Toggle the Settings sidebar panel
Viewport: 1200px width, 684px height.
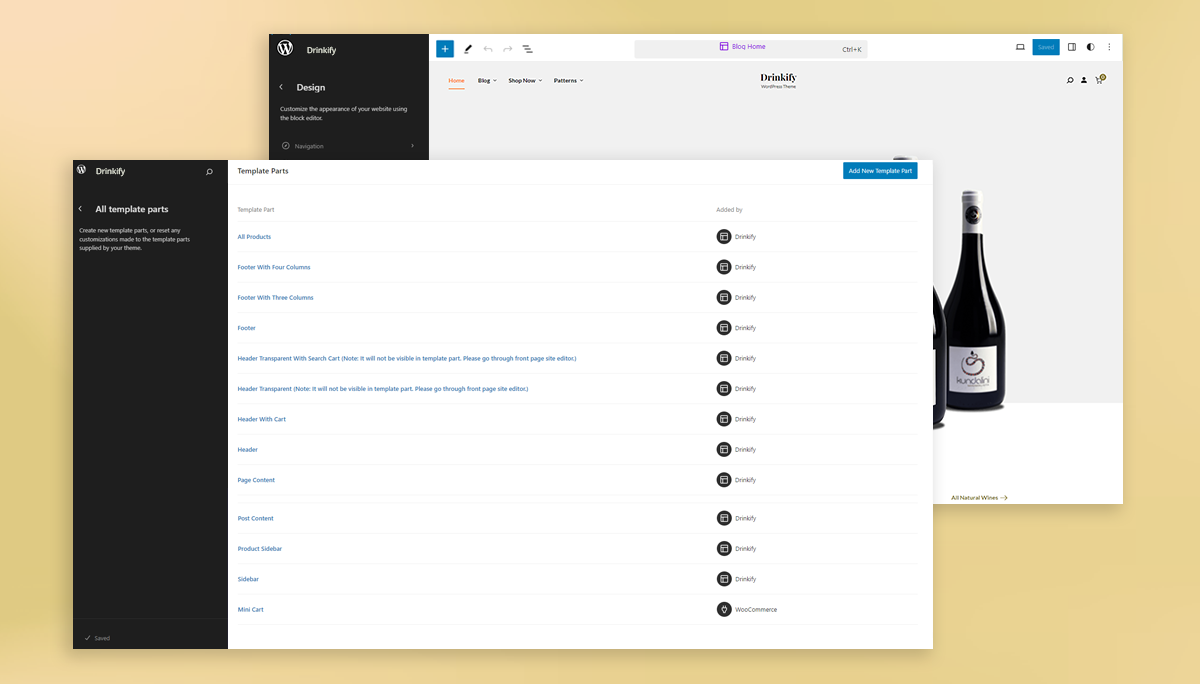click(1071, 46)
